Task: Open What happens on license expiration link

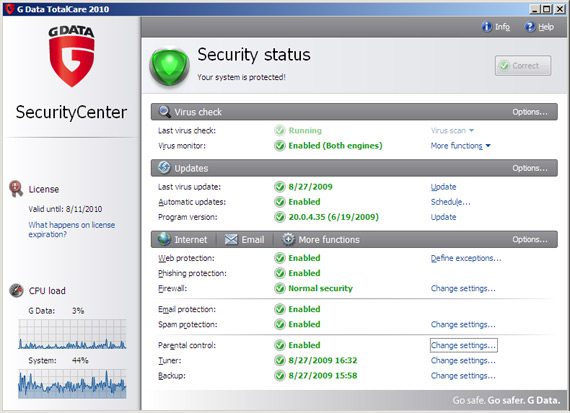Action: tap(72, 229)
